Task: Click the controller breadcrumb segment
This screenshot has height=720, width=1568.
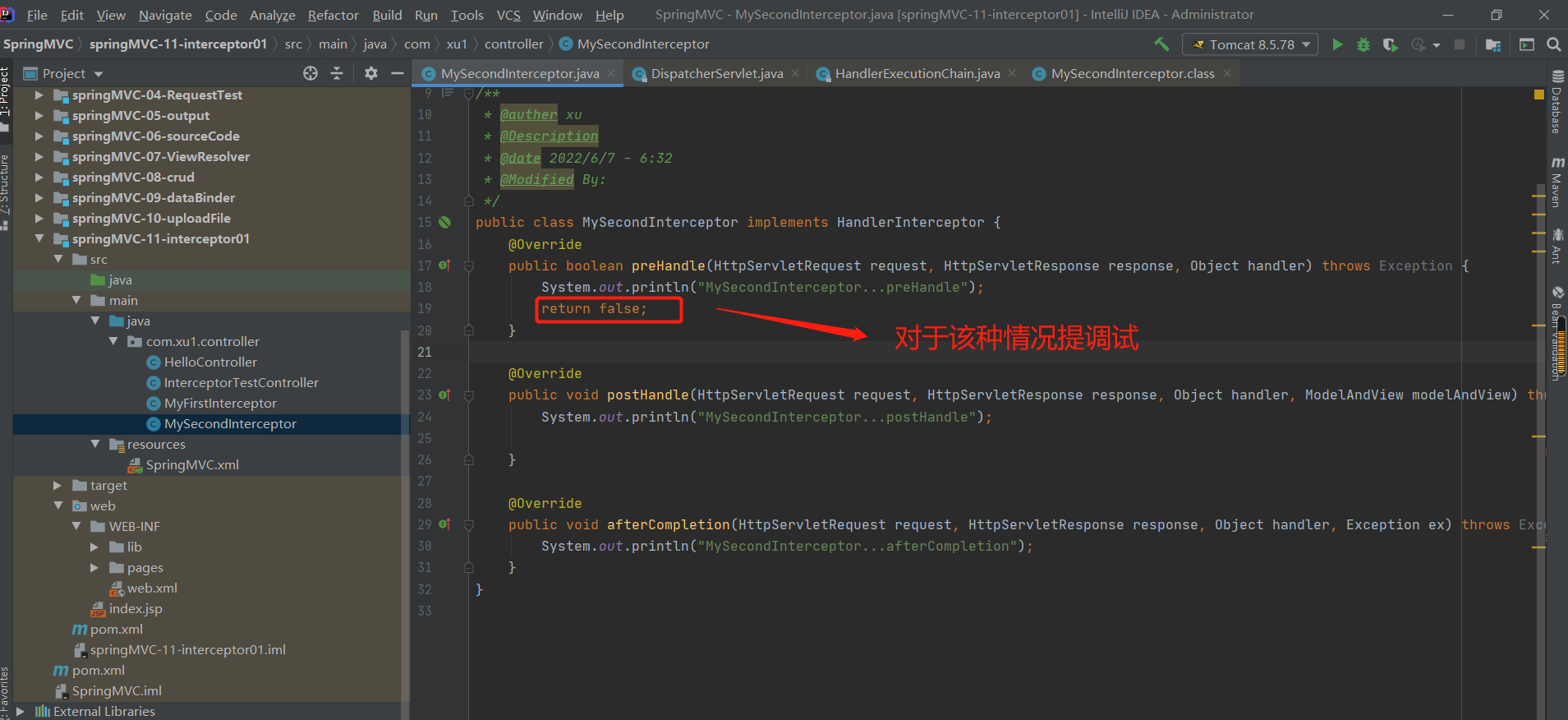Action: [514, 44]
